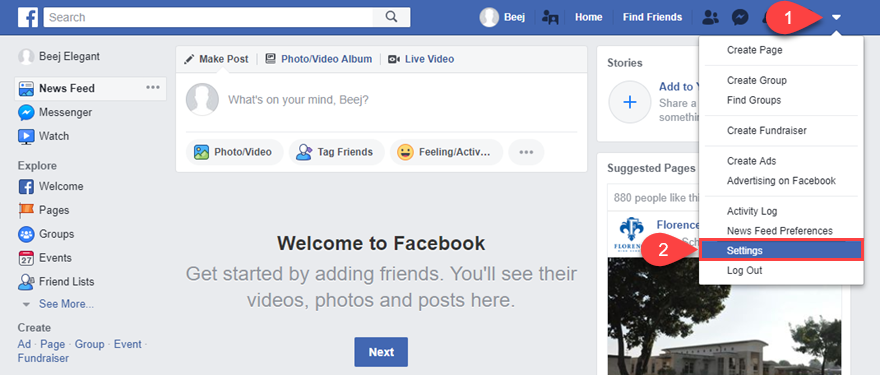Click the Events calendar icon
This screenshot has width=880, height=375.
pyautogui.click(x=26, y=258)
